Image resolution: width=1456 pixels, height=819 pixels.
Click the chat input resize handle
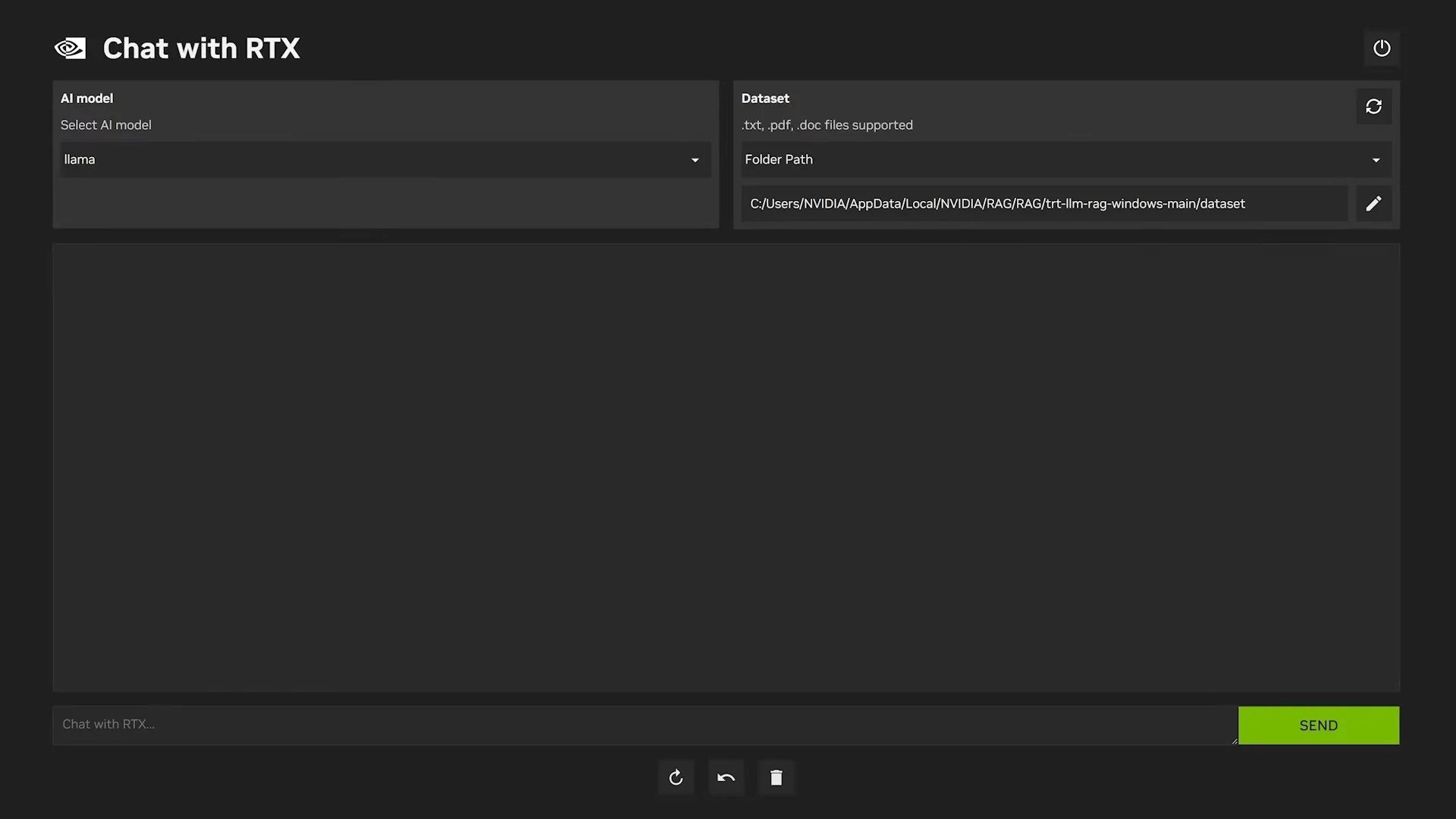click(x=1234, y=740)
